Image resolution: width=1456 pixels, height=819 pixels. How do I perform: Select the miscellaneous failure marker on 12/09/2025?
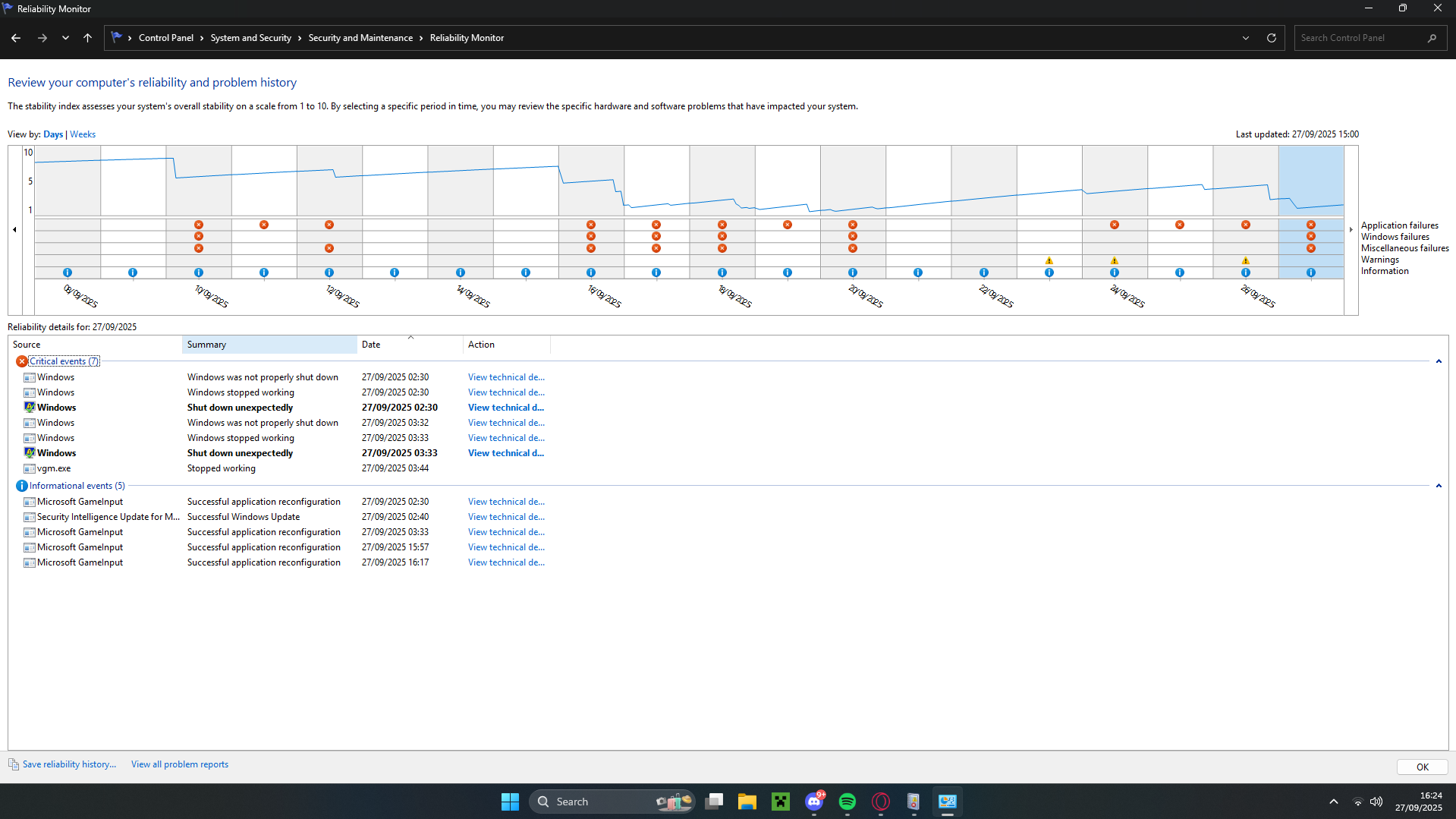(x=329, y=248)
